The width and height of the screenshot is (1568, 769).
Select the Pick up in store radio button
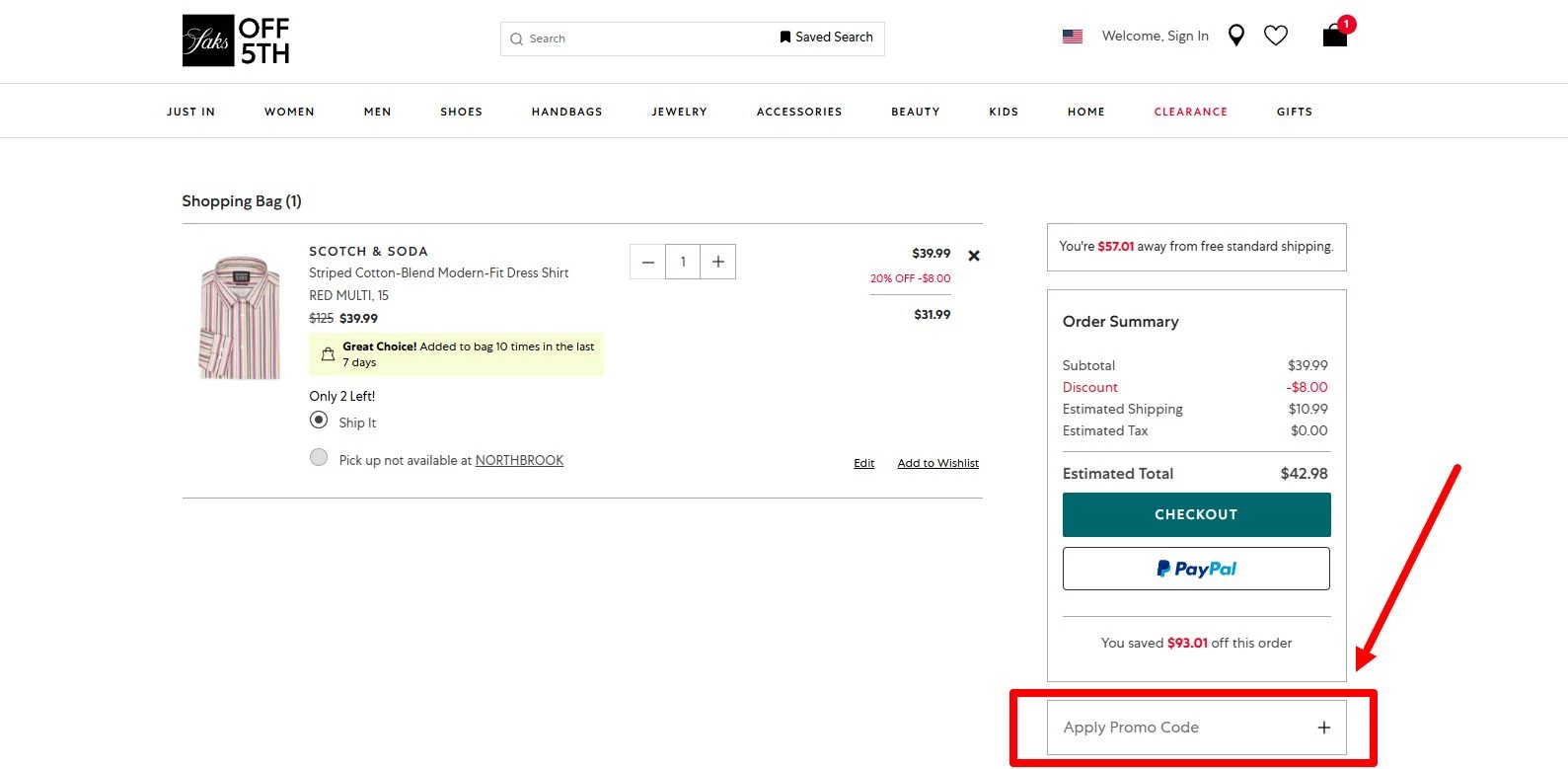[x=319, y=458]
